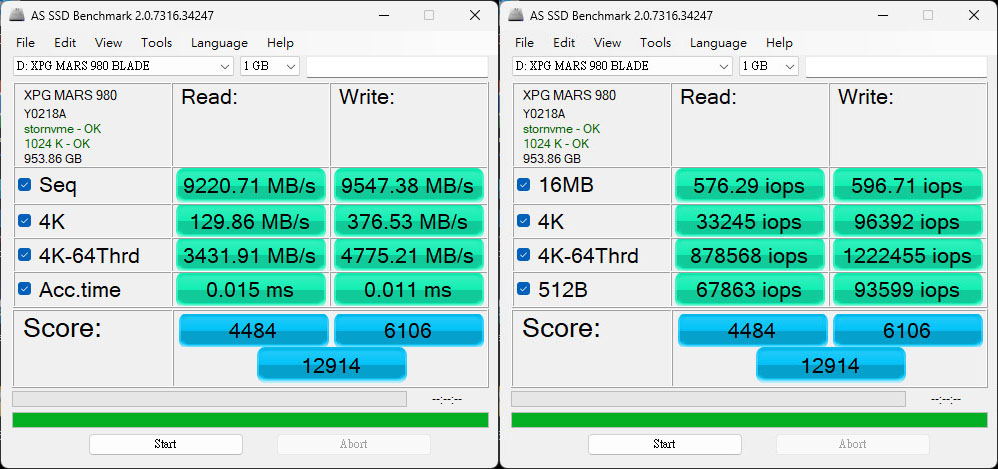
Task: Open 1 GB size dropdown in left window
Action: [x=270, y=66]
